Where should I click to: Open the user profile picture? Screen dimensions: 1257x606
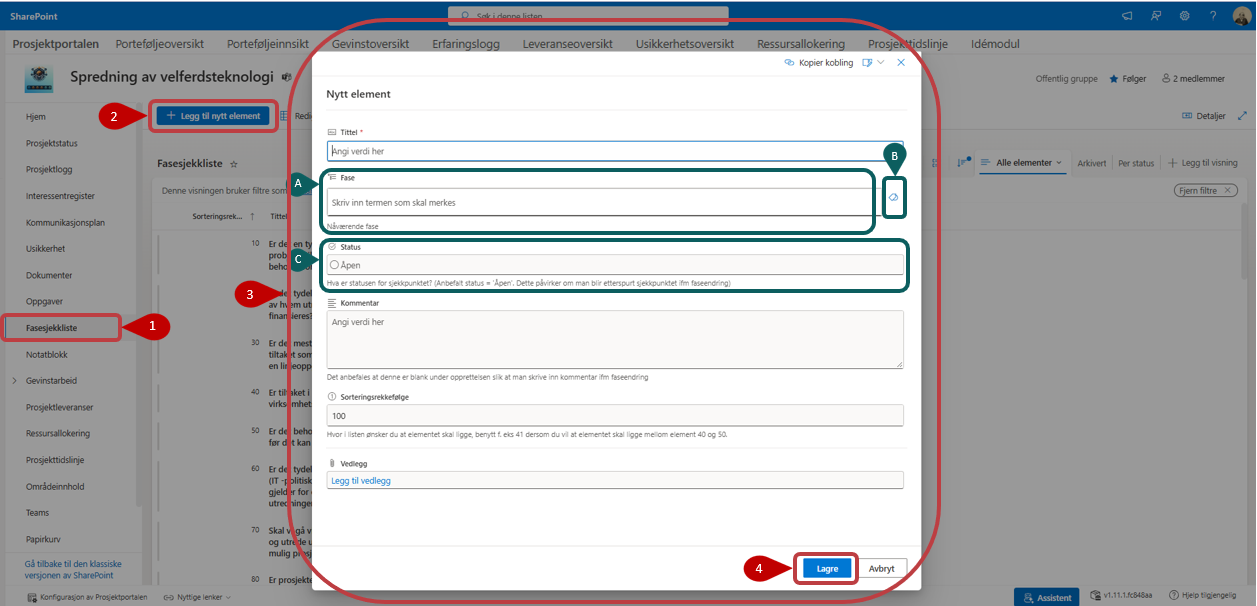point(1240,15)
